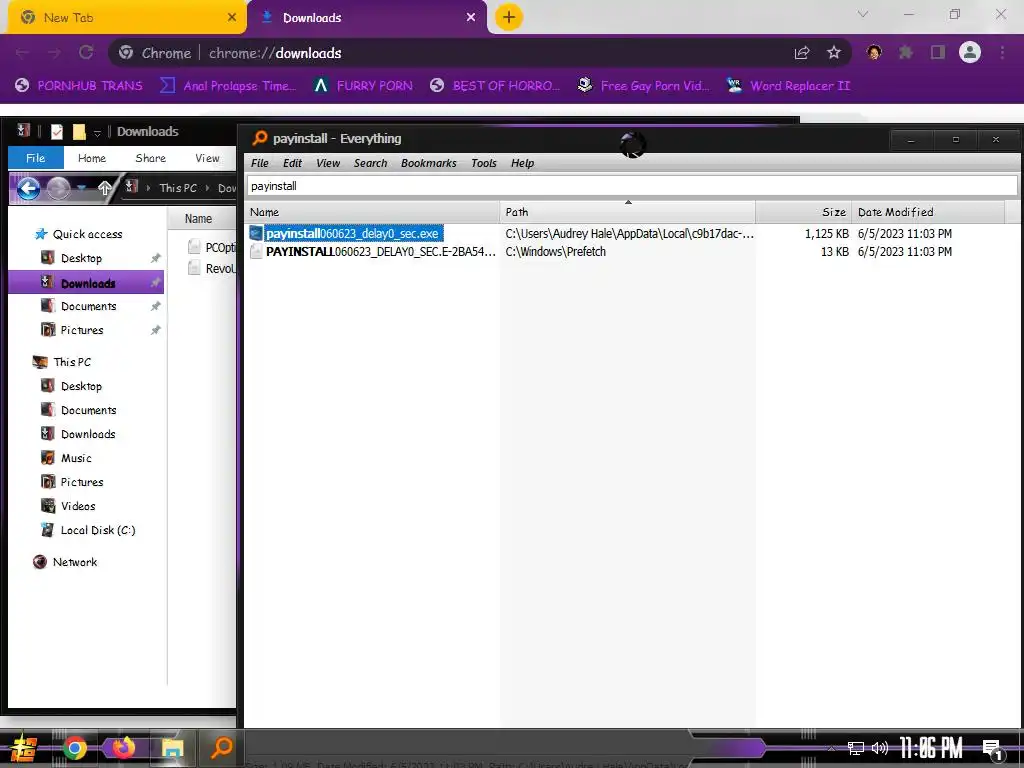
Task: Click Explorer forward arrow button
Action: click(58, 189)
